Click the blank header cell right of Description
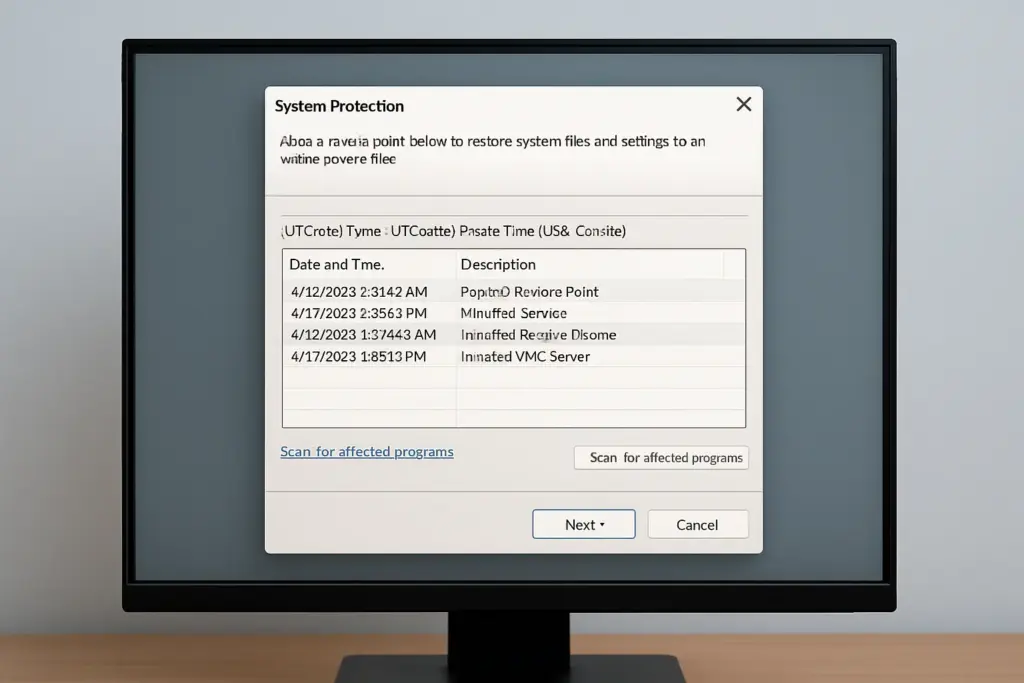This screenshot has height=683, width=1024. 734,264
